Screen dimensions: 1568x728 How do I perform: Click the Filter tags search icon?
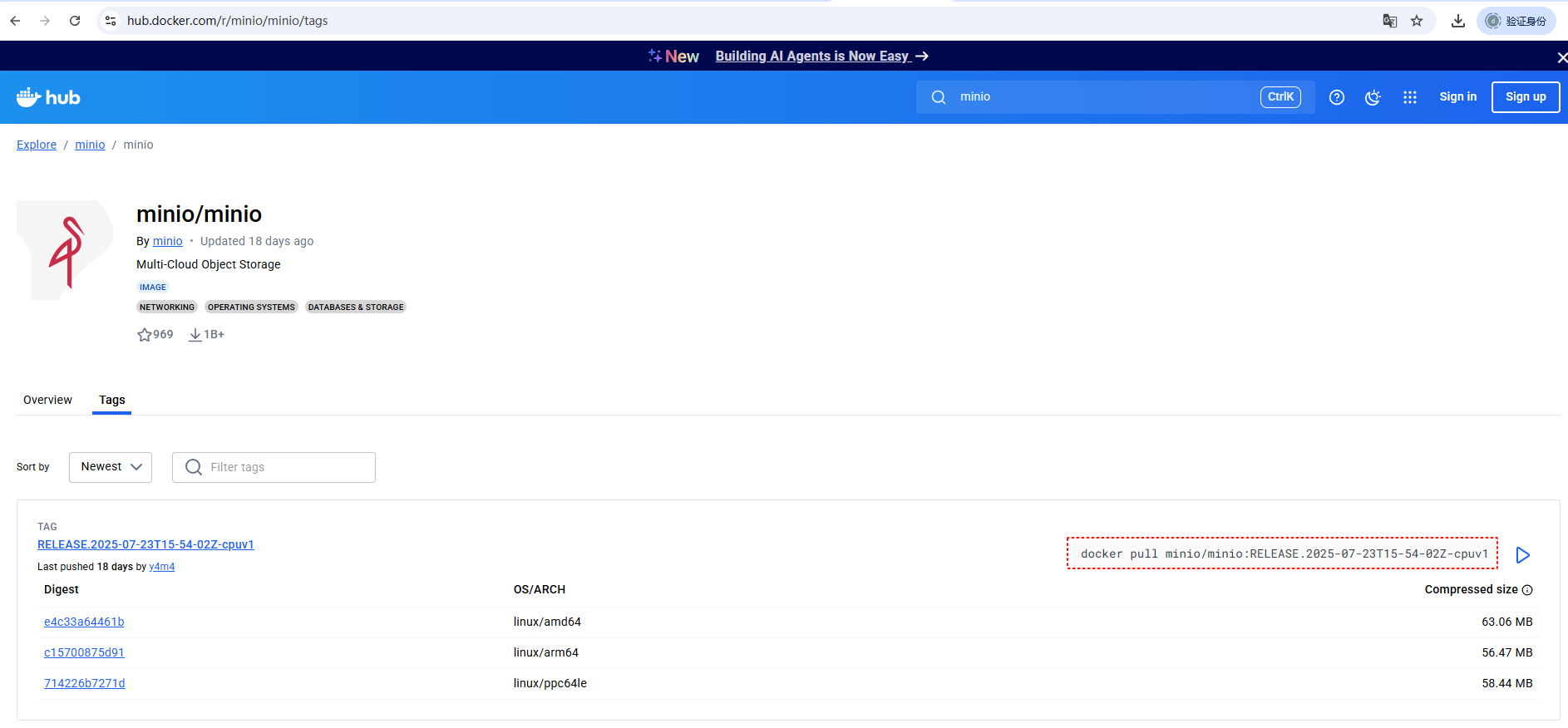point(194,467)
